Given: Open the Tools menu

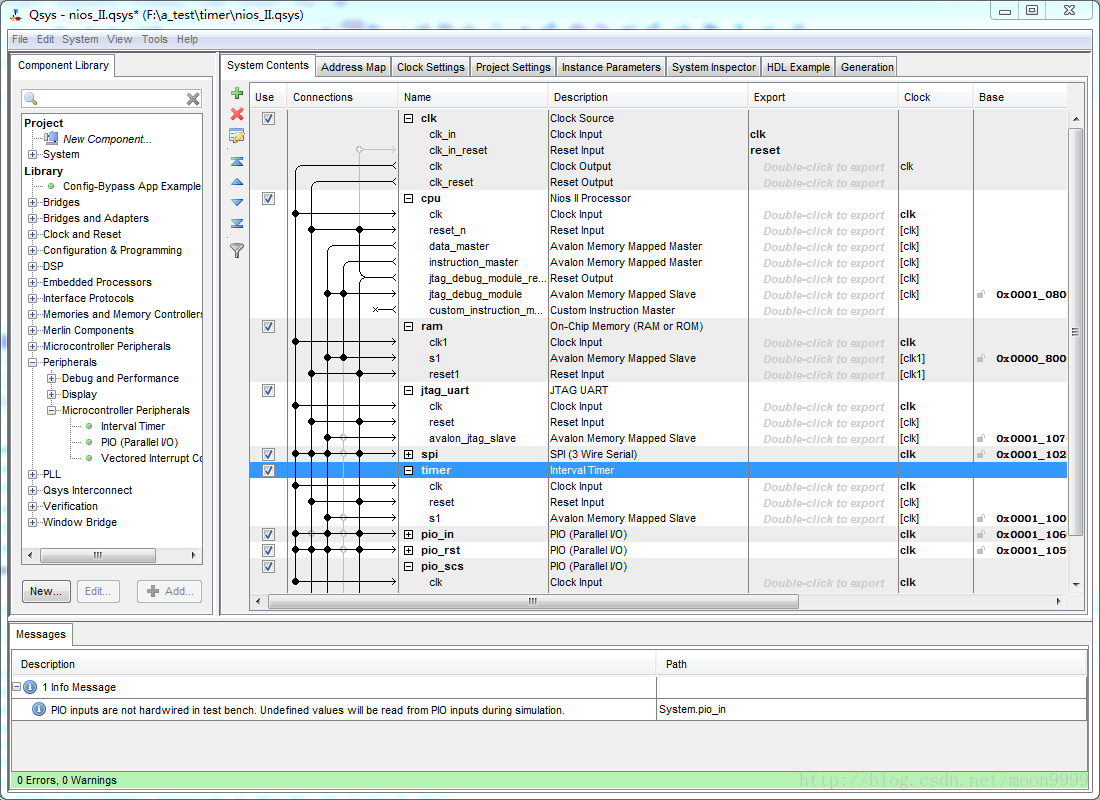Looking at the screenshot, I should (154, 39).
